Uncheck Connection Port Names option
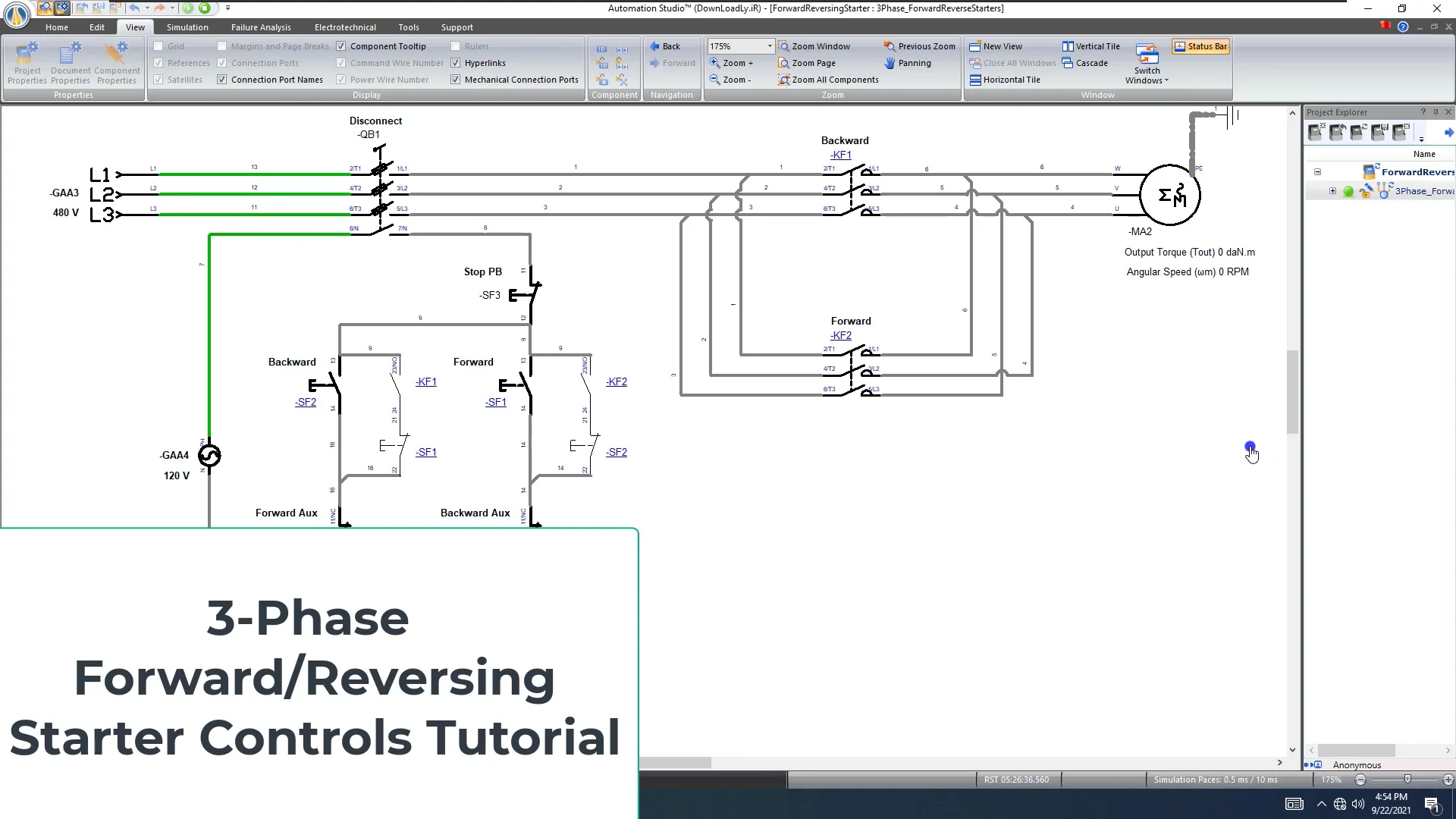1456x819 pixels. pyautogui.click(x=220, y=79)
